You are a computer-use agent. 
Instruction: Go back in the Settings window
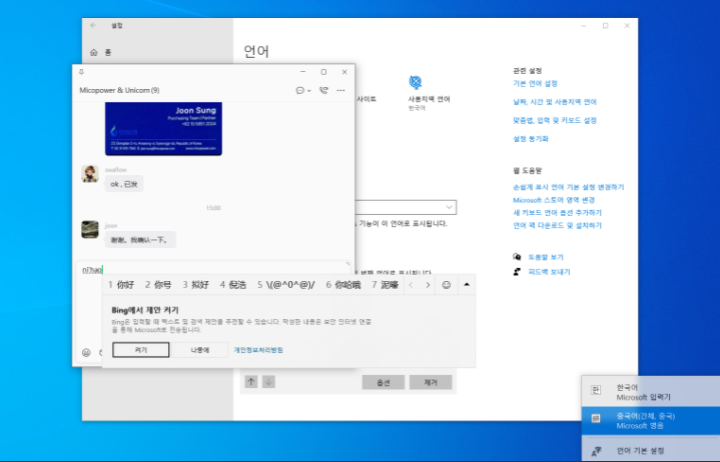[94, 26]
